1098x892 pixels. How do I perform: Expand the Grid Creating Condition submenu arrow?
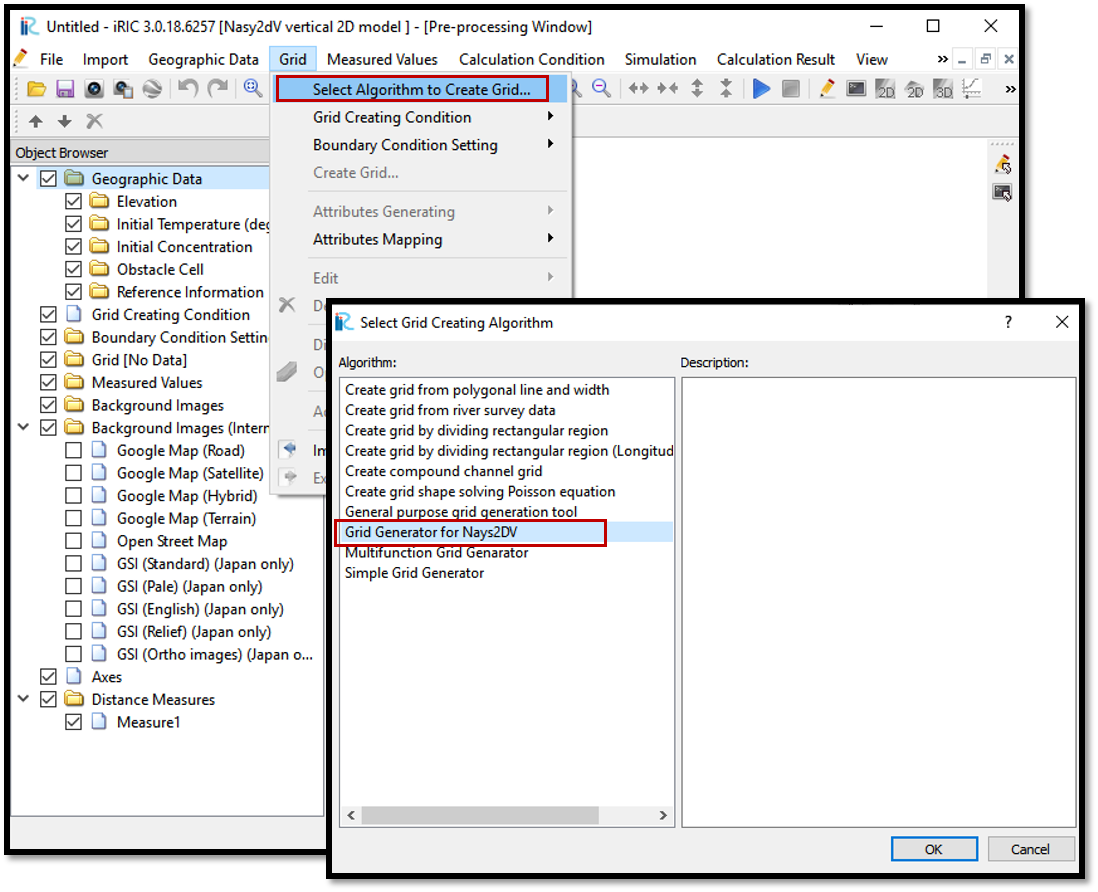tap(550, 116)
